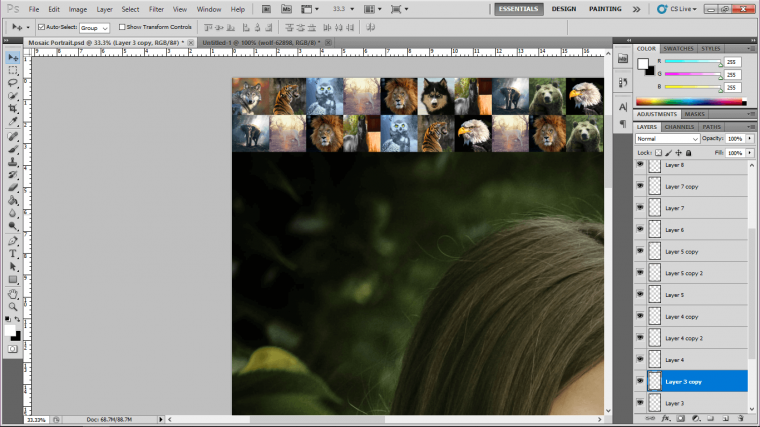Open the layer Fill slider arrow
760x427 pixels.
pyautogui.click(x=750, y=153)
